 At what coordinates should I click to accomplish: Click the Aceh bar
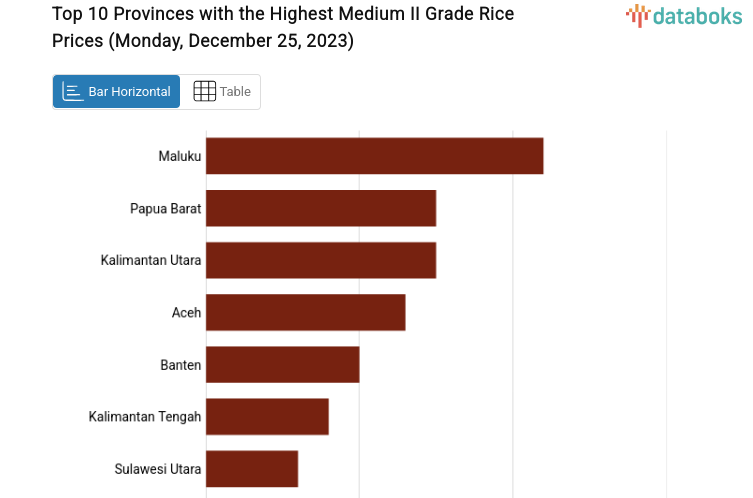(x=305, y=312)
